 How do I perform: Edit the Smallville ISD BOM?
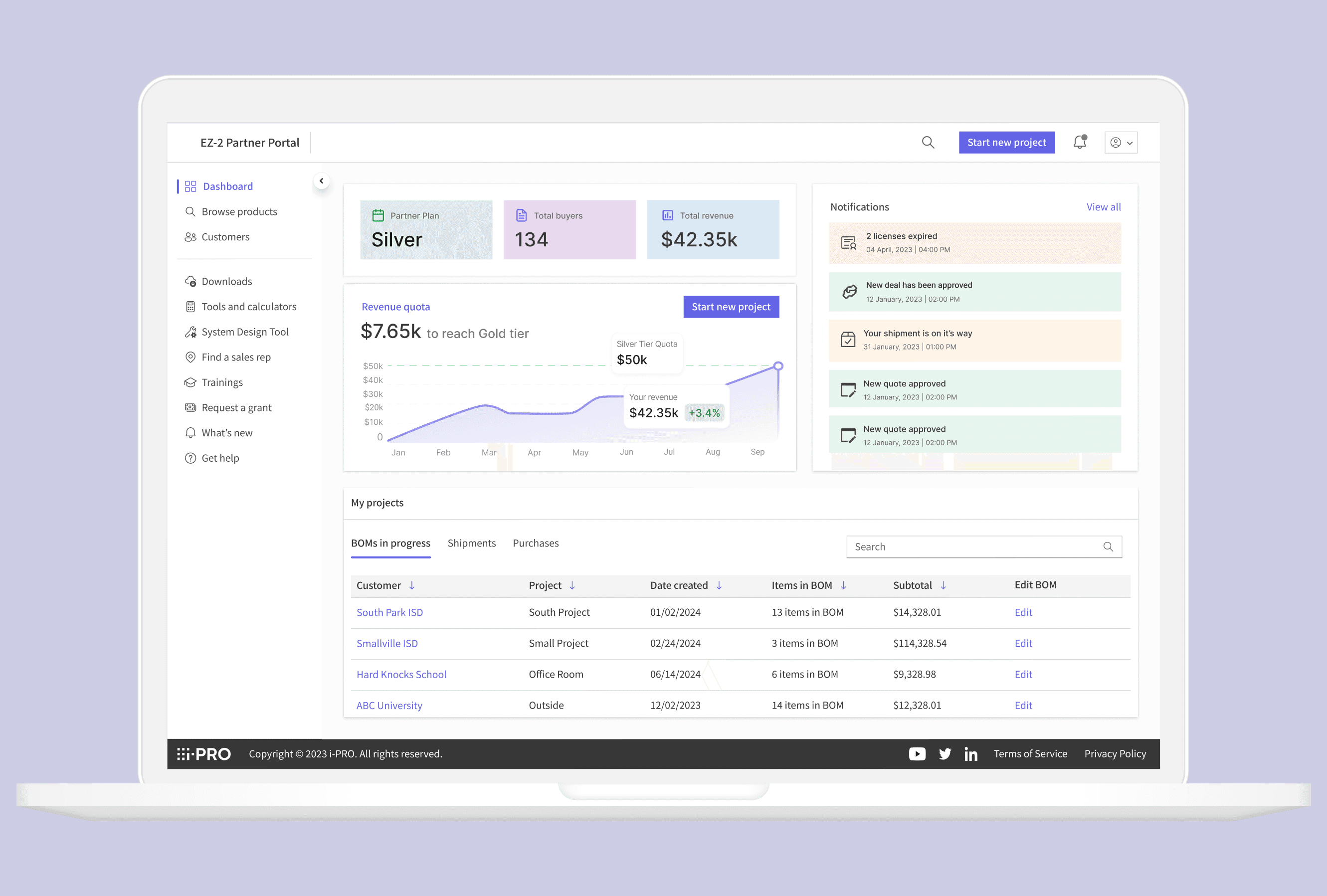[x=1023, y=643]
